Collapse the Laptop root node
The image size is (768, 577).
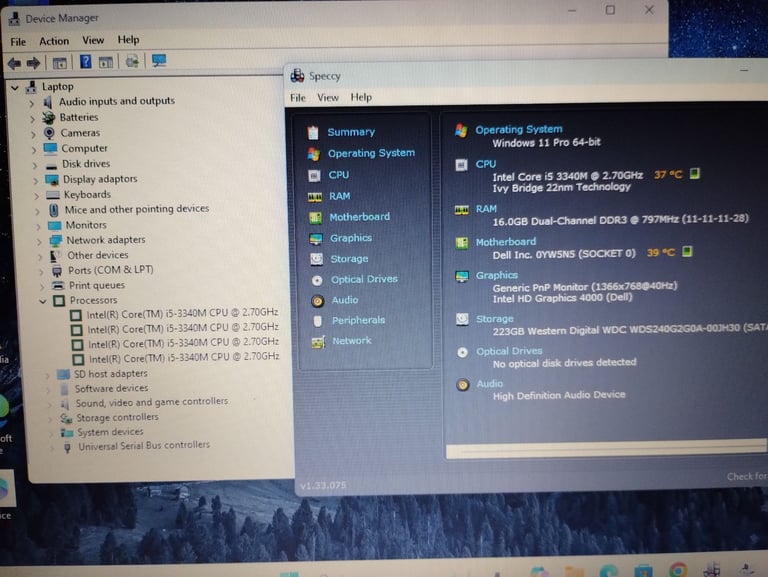click(x=15, y=88)
